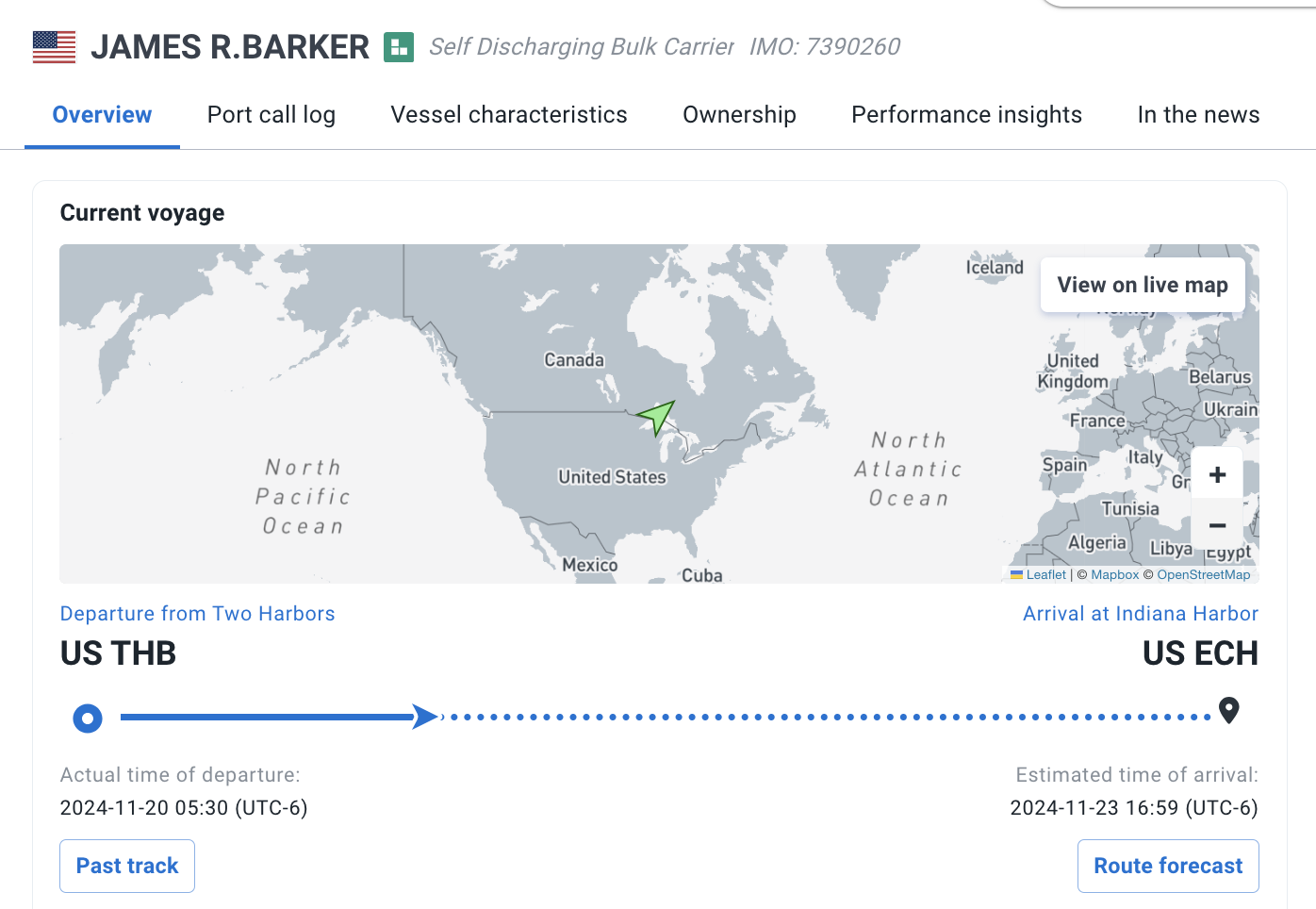Open the Overview tab
The width and height of the screenshot is (1316, 909).
(102, 115)
